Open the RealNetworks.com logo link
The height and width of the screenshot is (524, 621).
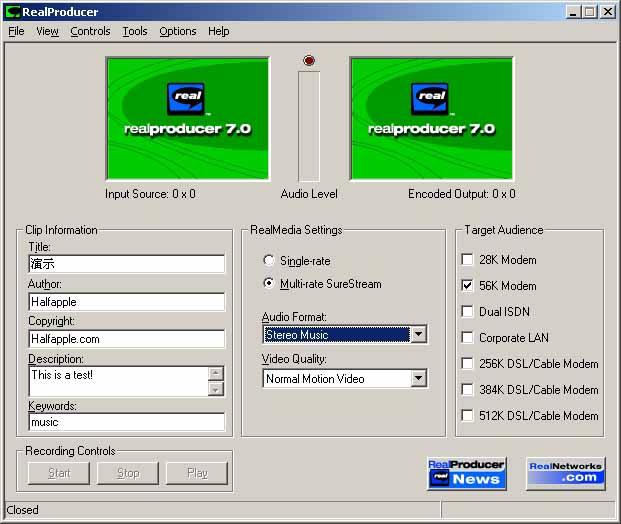[x=566, y=473]
